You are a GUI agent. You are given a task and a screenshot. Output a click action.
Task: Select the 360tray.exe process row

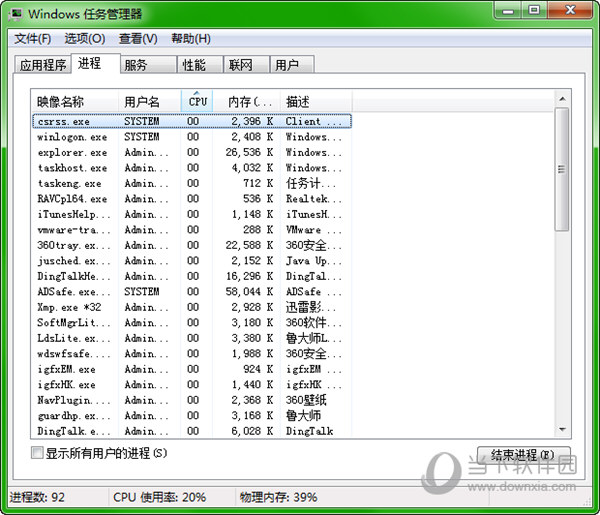[x=72, y=245]
